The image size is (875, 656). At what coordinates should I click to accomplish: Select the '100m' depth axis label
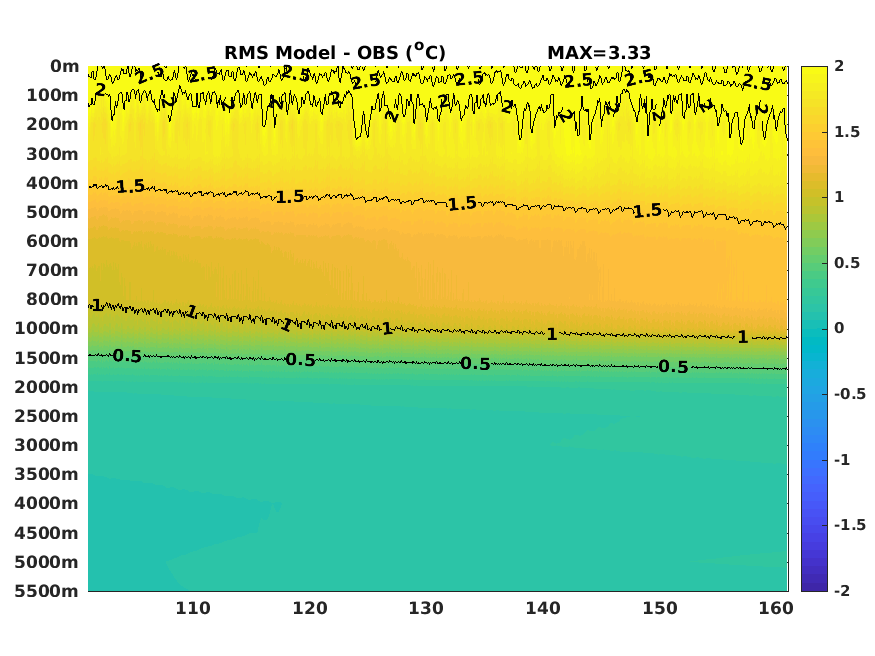(x=52, y=95)
